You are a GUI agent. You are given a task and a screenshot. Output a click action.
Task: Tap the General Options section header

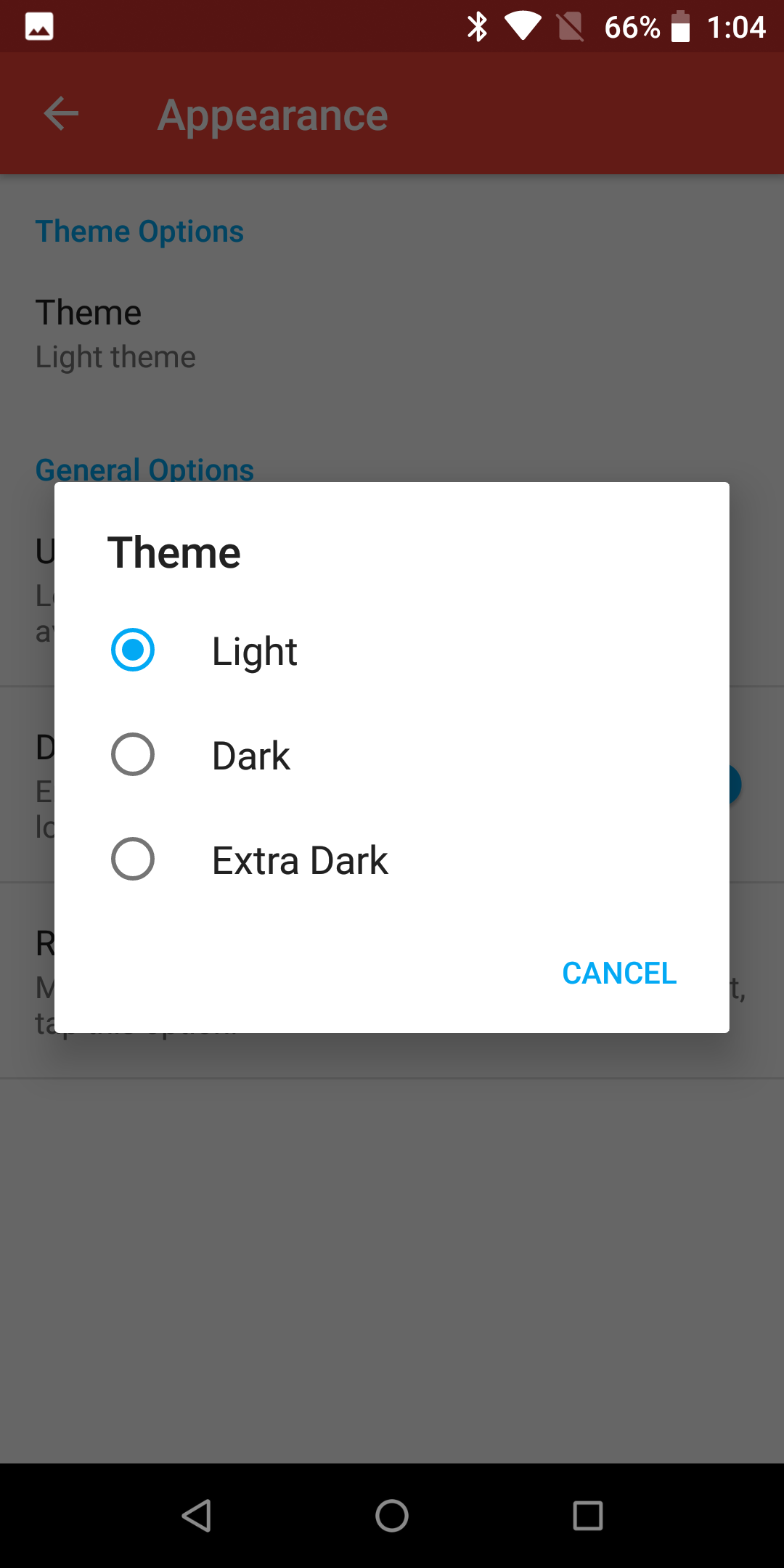tap(144, 468)
